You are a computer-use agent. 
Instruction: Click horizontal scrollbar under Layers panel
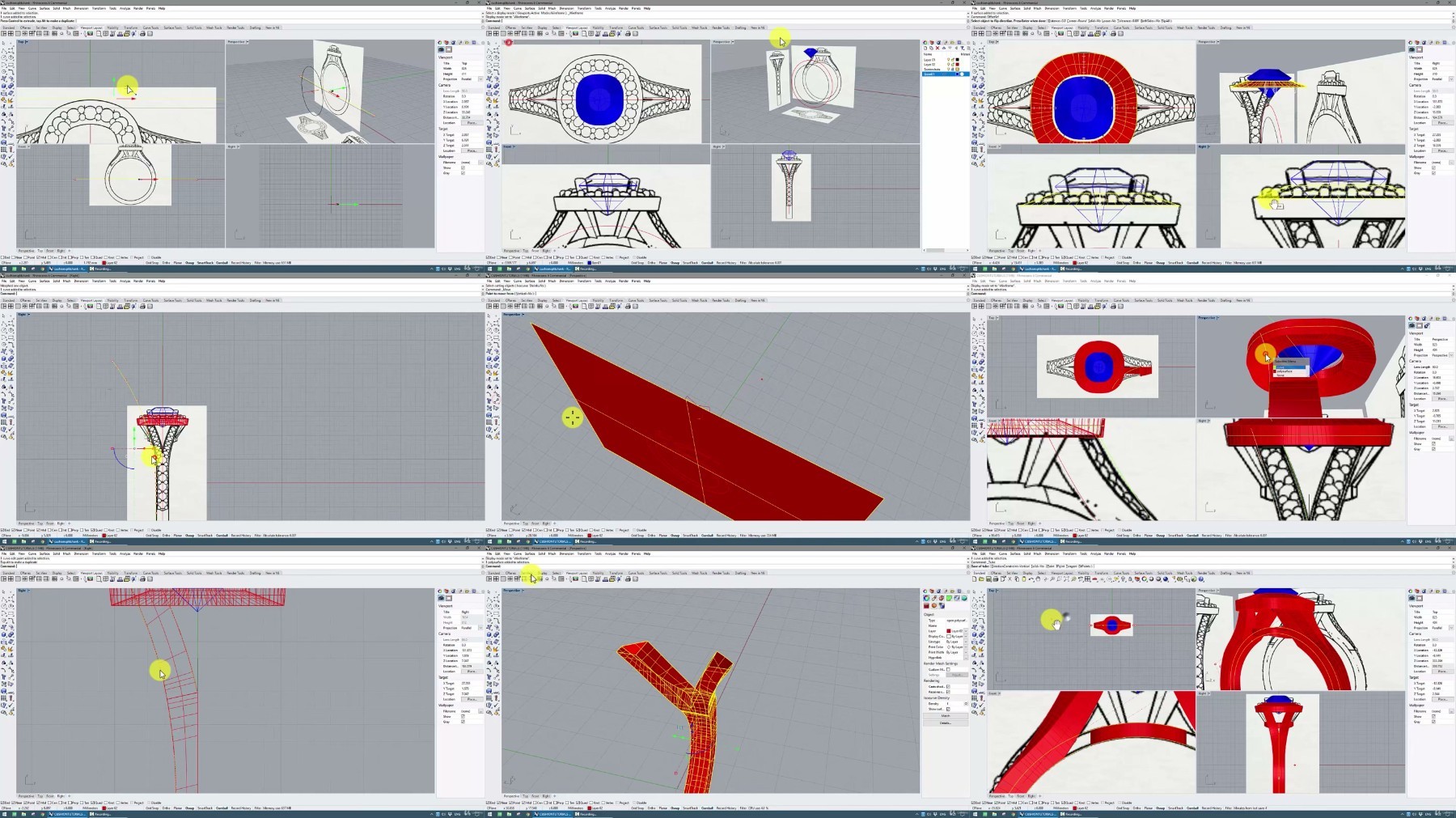pyautogui.click(x=946, y=250)
